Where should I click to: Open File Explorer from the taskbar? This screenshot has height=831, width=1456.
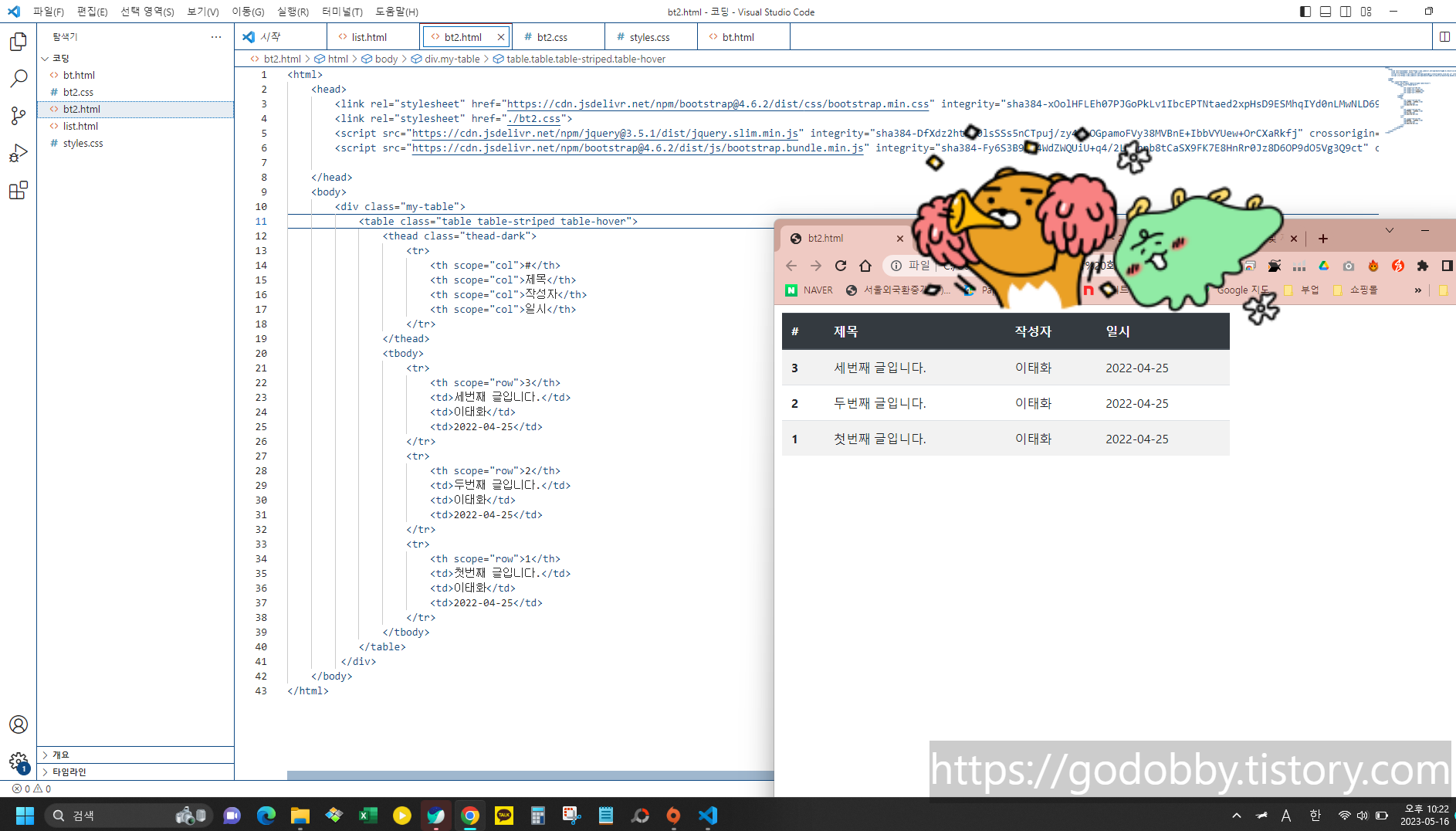pyautogui.click(x=300, y=816)
